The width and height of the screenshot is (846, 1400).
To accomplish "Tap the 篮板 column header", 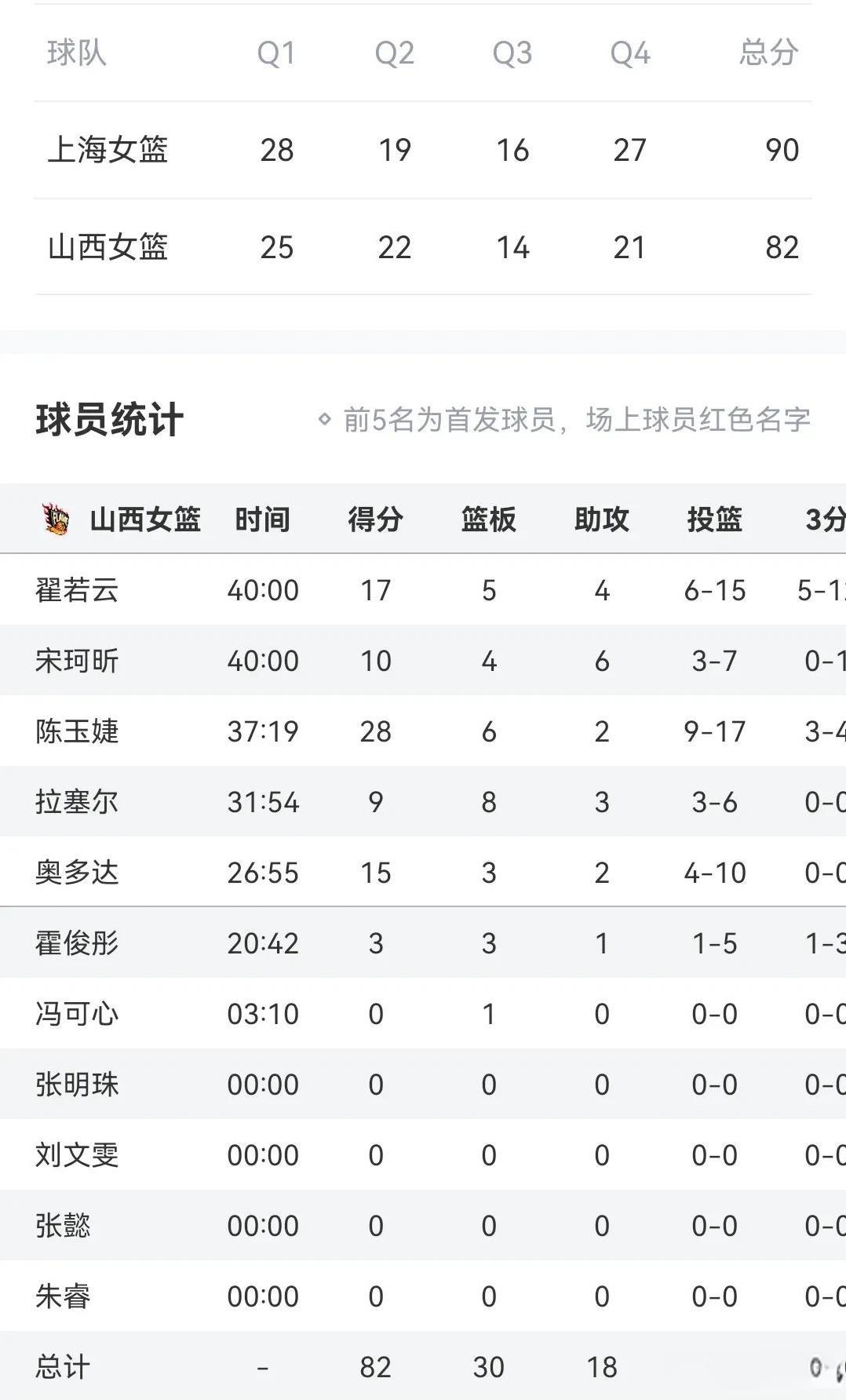I will 488,520.
